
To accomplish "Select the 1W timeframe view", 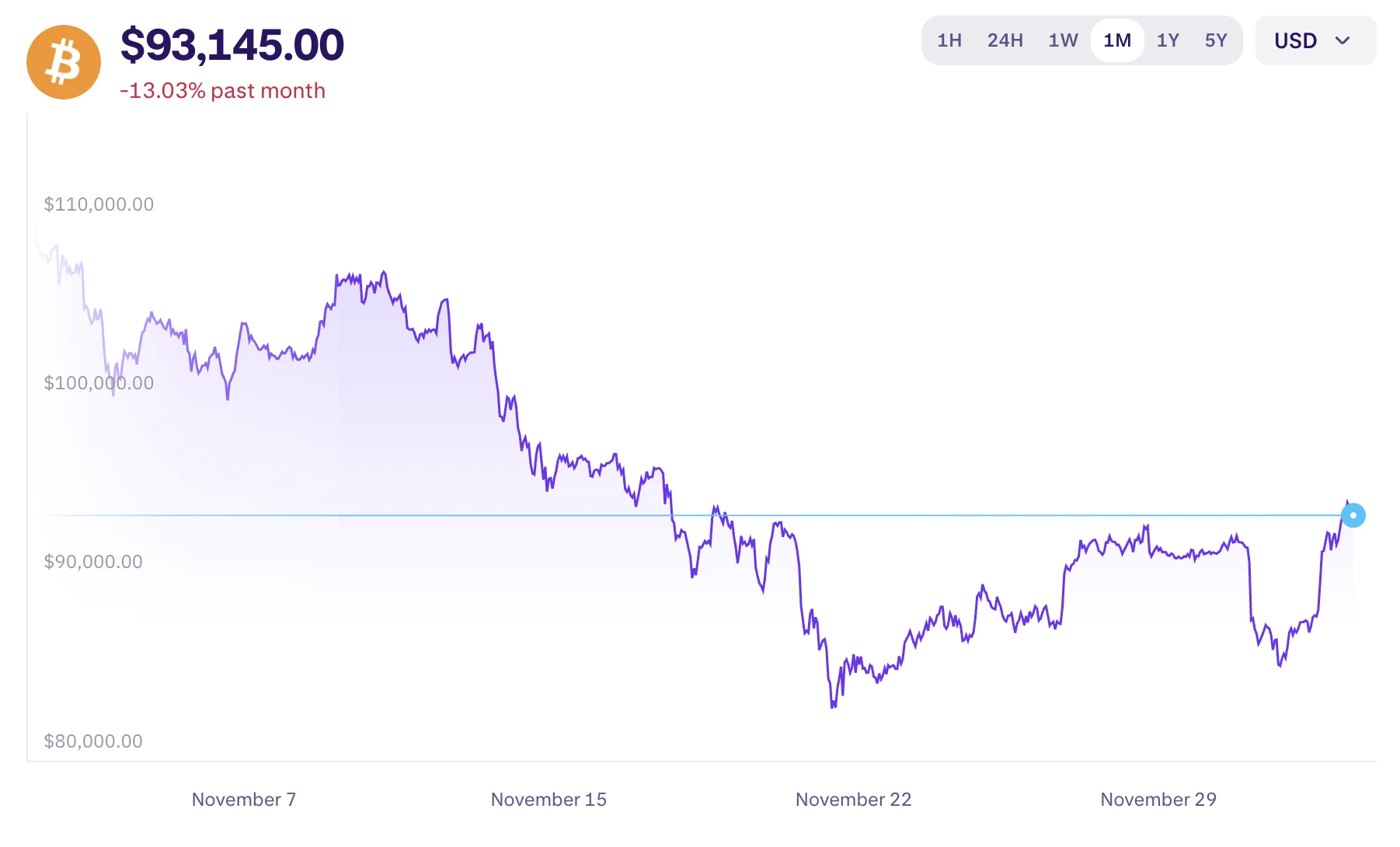I will 1062,40.
